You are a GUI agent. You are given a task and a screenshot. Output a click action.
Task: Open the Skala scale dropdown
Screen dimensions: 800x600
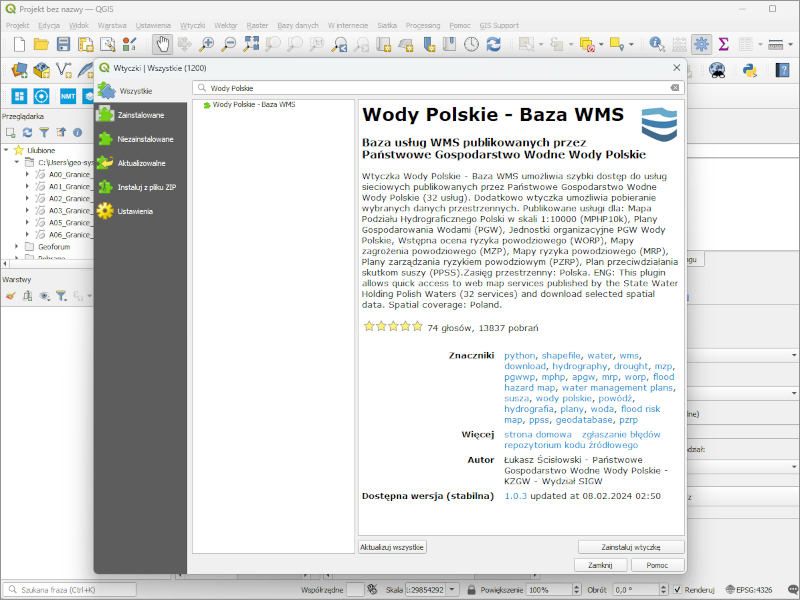click(453, 590)
